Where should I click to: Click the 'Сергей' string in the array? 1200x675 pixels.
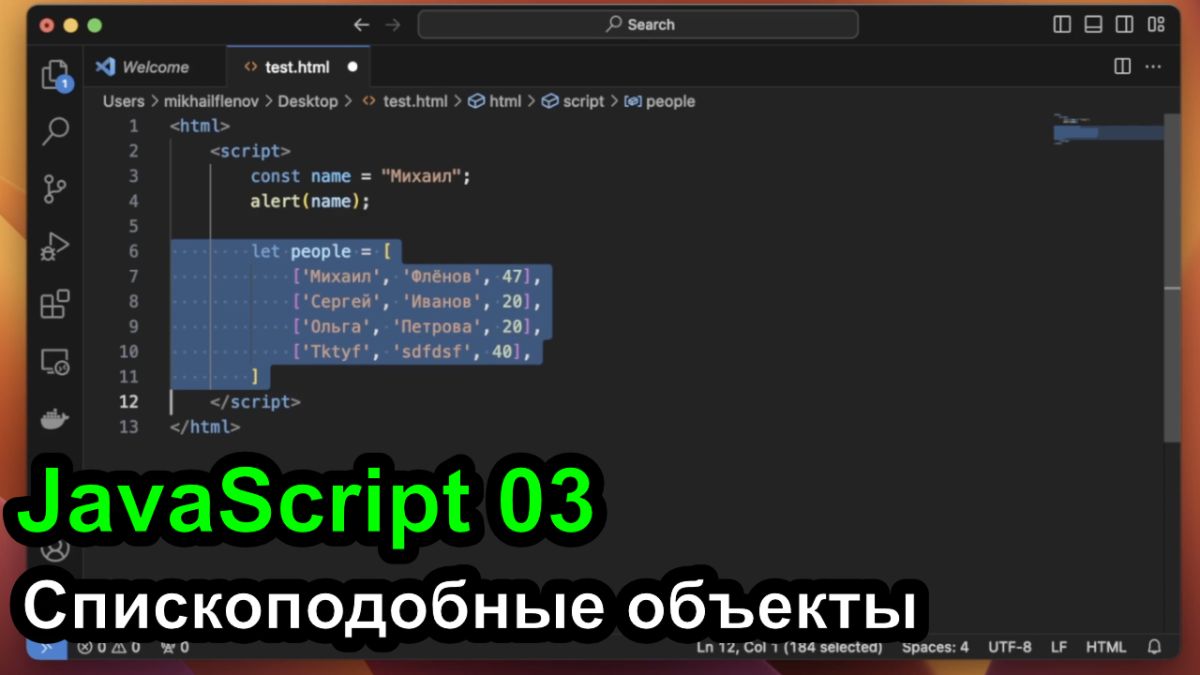click(x=341, y=301)
